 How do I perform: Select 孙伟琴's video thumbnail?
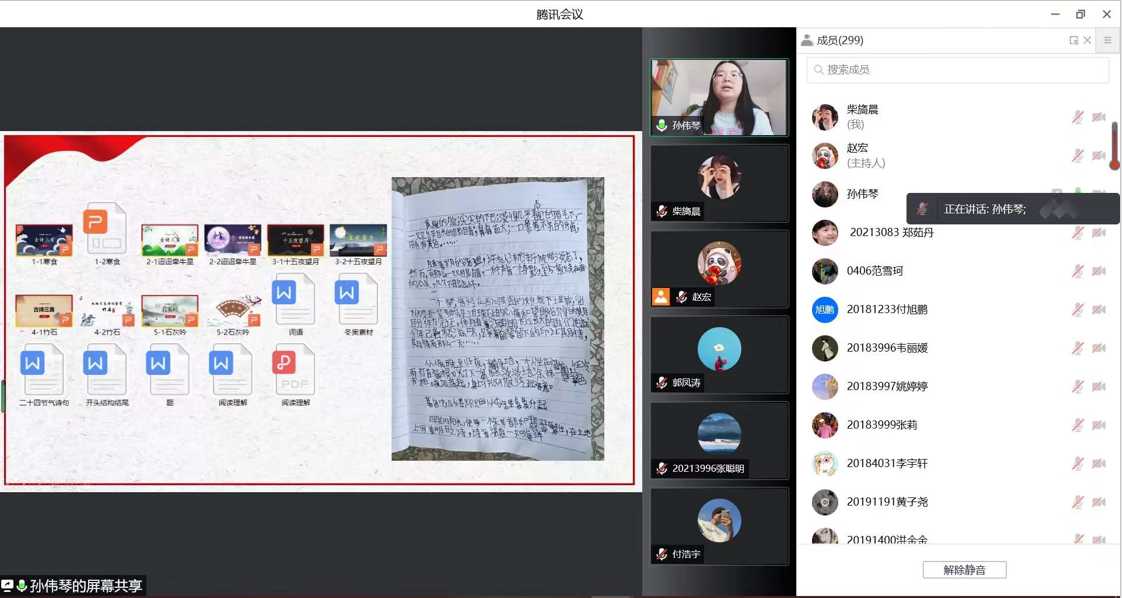tap(719, 97)
